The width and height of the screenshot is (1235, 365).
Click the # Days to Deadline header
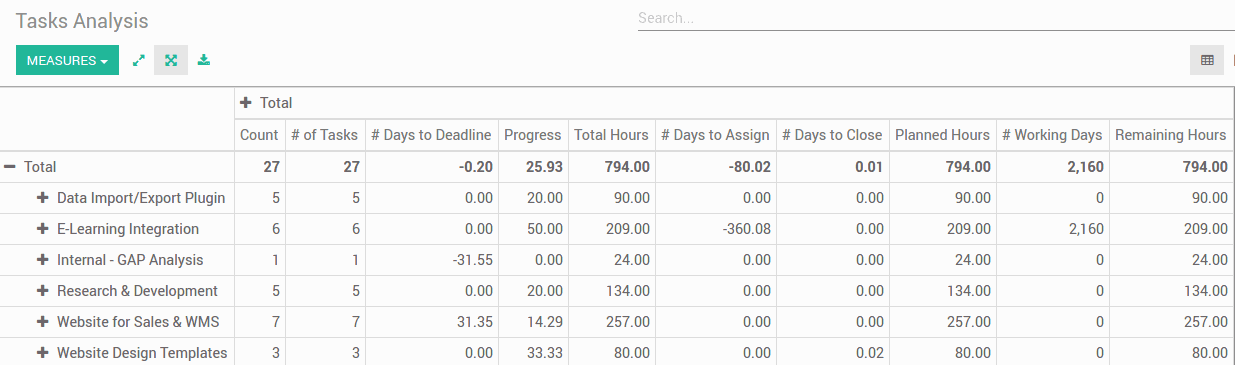pyautogui.click(x=431, y=135)
